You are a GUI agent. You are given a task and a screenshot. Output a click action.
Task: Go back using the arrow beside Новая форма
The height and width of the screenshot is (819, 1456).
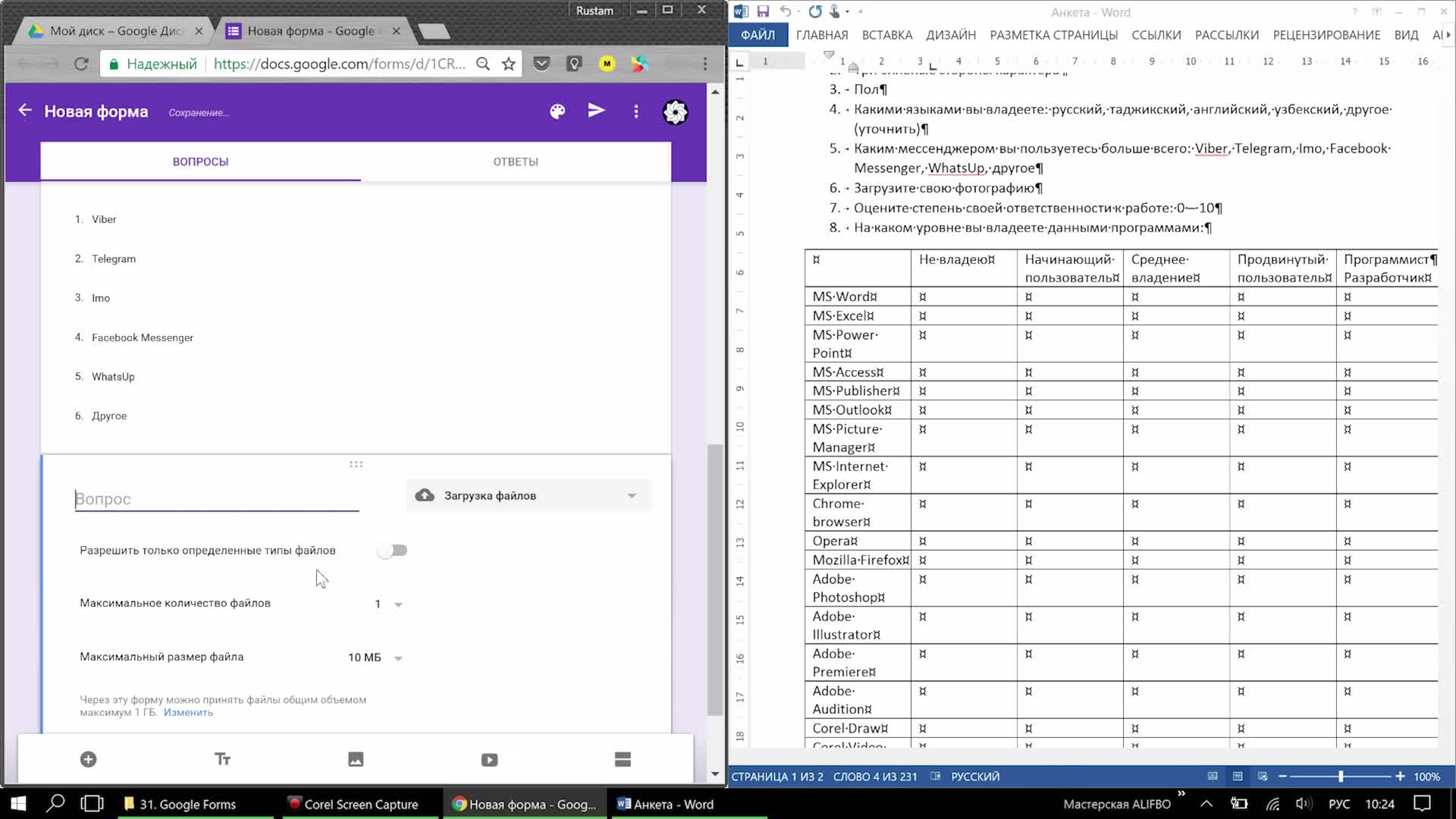coord(25,111)
